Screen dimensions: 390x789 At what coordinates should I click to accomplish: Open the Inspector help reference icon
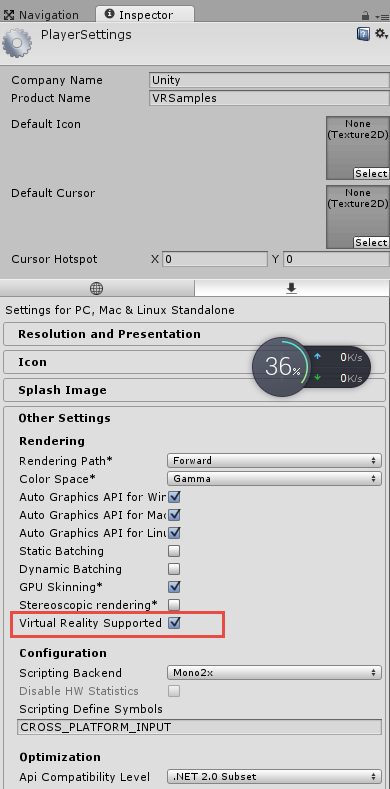[363, 34]
